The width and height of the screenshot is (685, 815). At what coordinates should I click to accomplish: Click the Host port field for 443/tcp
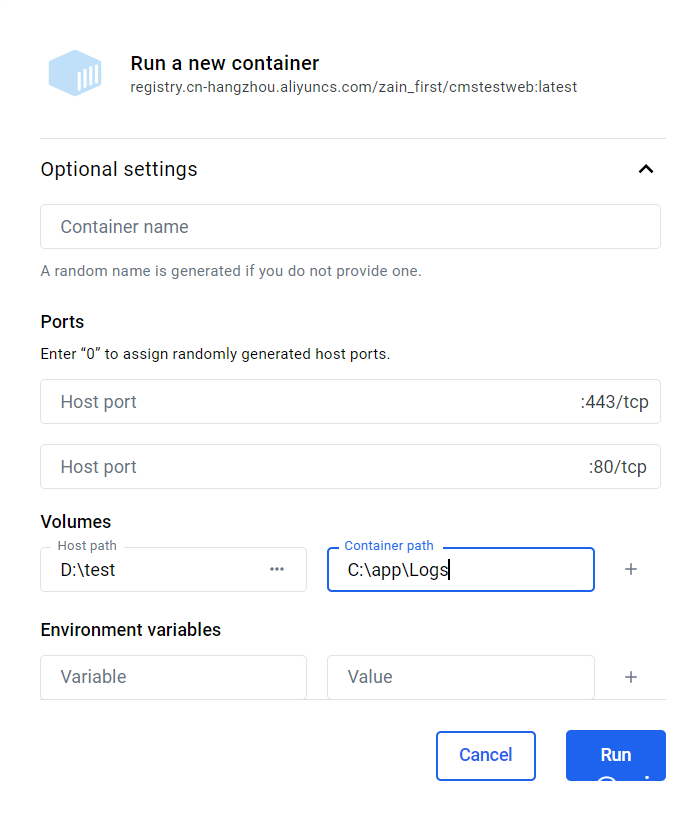(x=350, y=401)
